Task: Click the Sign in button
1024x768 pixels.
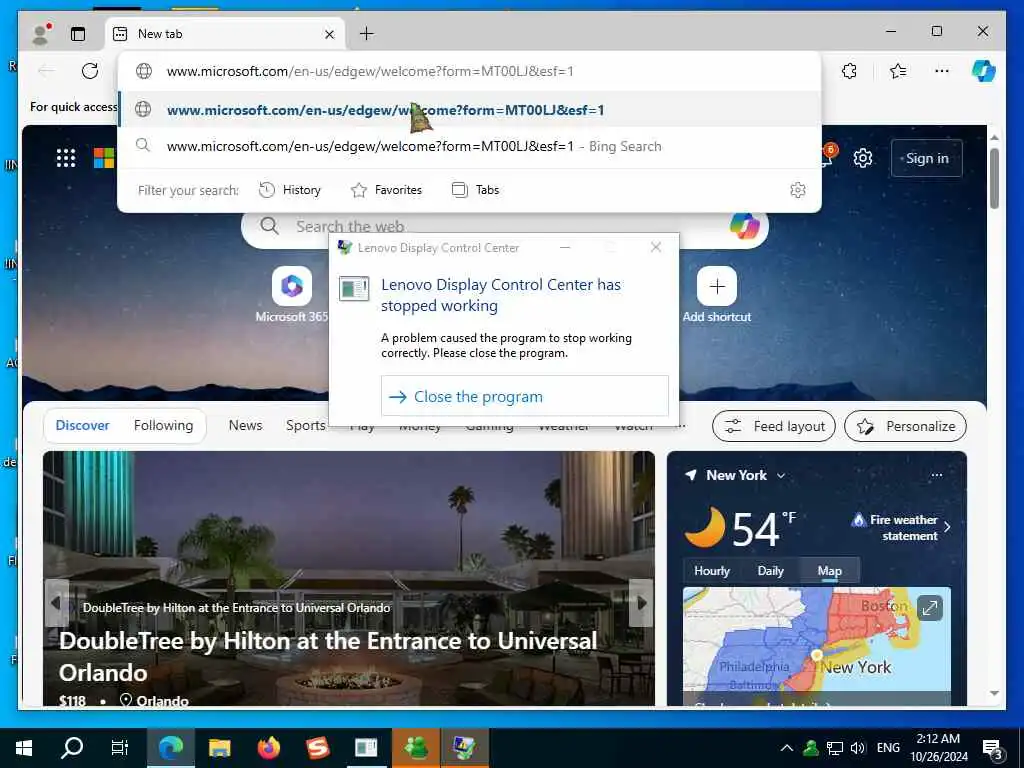Action: (x=926, y=158)
